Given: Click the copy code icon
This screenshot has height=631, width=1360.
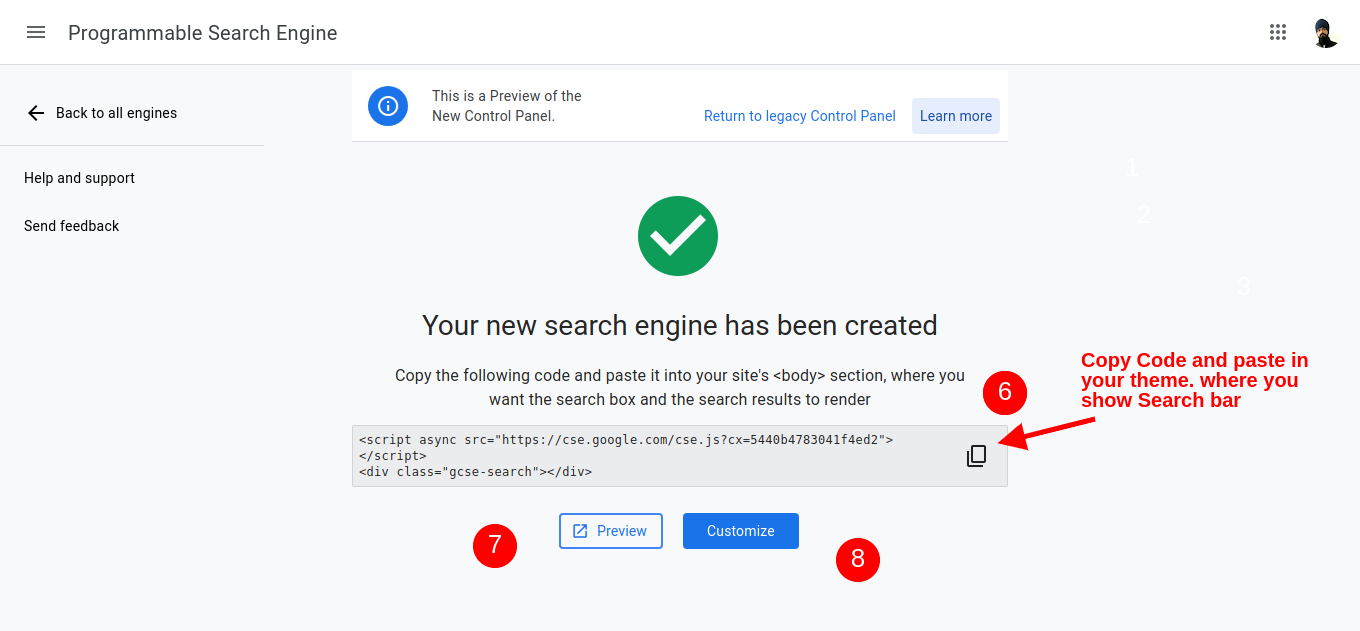Looking at the screenshot, I should [975, 455].
